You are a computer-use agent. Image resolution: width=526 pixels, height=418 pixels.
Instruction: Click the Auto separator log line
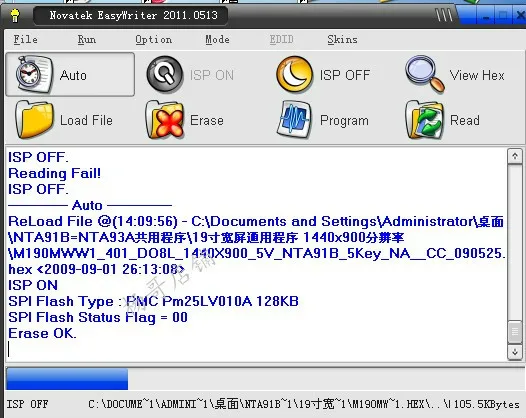pyautogui.click(x=90, y=205)
